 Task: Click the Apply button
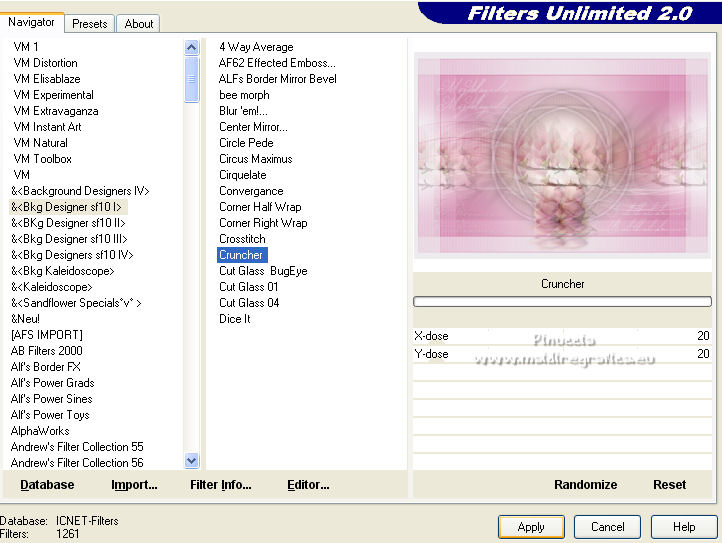coord(531,526)
